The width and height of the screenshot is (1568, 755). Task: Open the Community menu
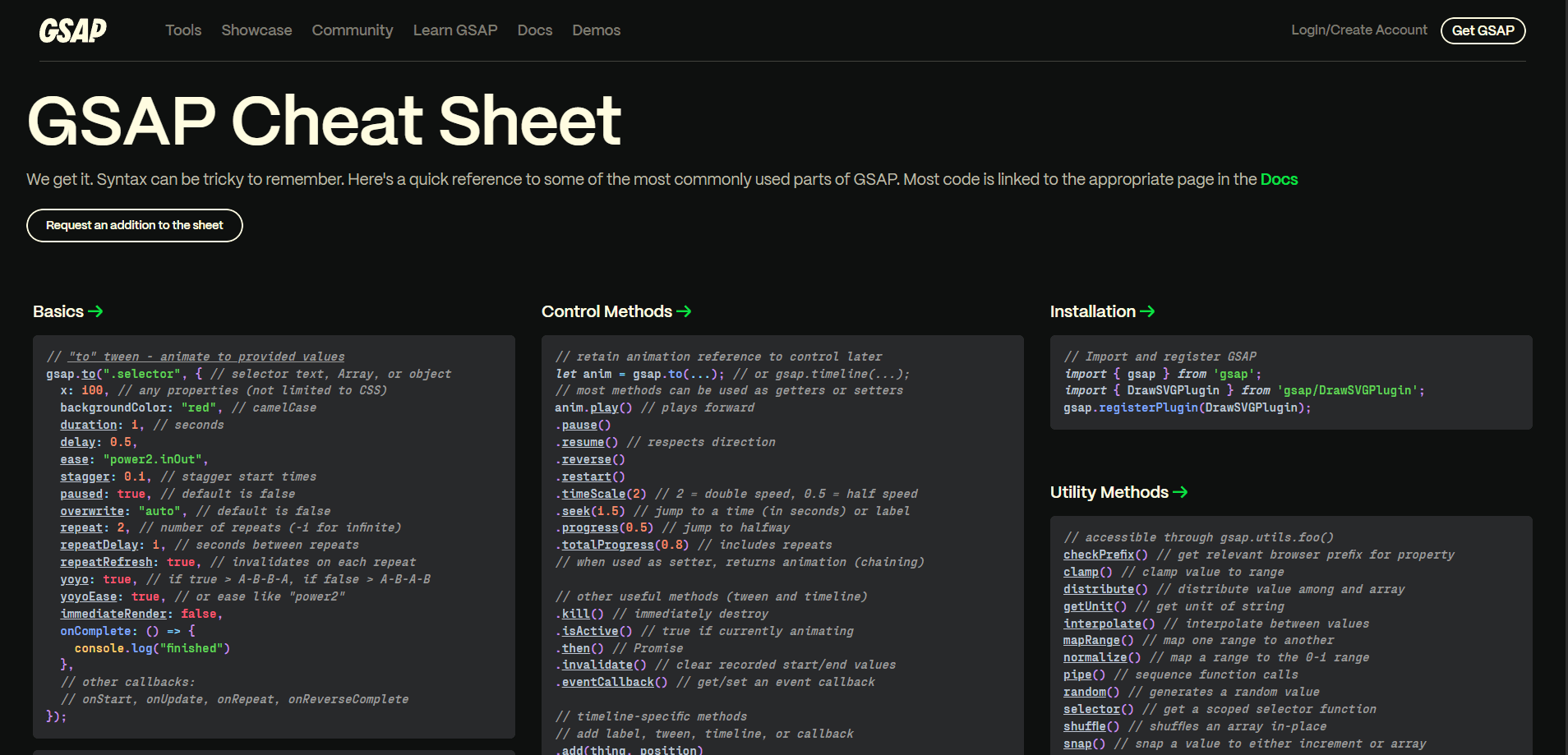pyautogui.click(x=353, y=30)
